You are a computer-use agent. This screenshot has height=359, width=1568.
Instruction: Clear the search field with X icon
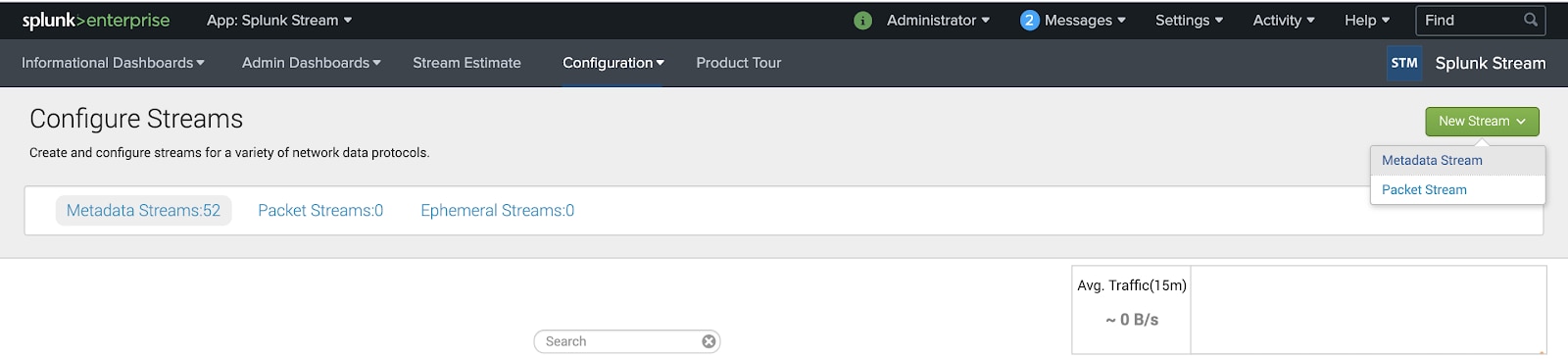click(709, 341)
